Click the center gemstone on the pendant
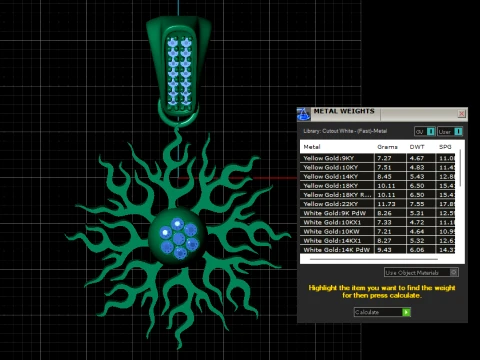480x360 pixels. coord(179,238)
